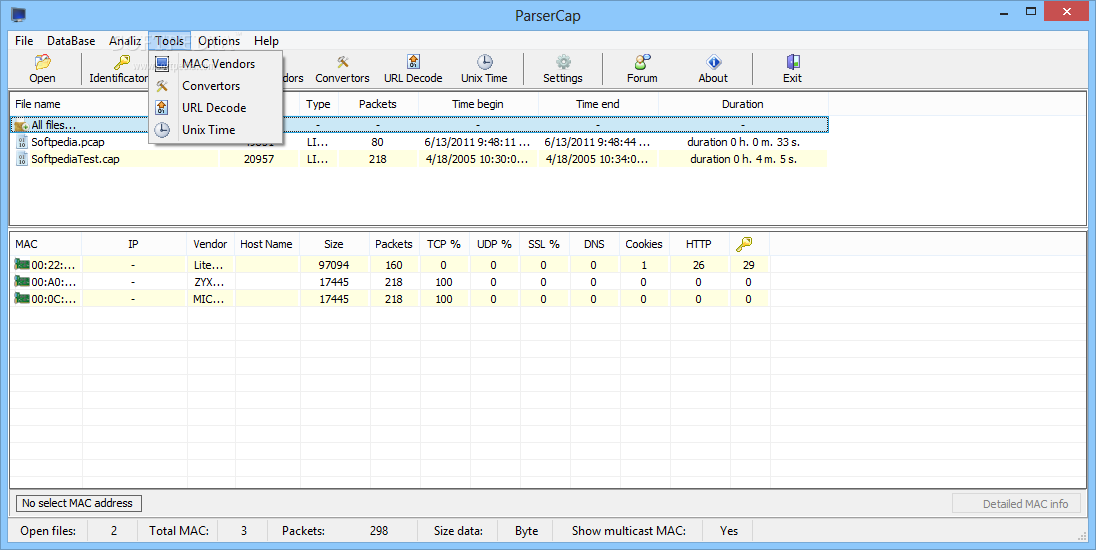
Task: Choose URL Decode in Tools menu
Action: 216,108
